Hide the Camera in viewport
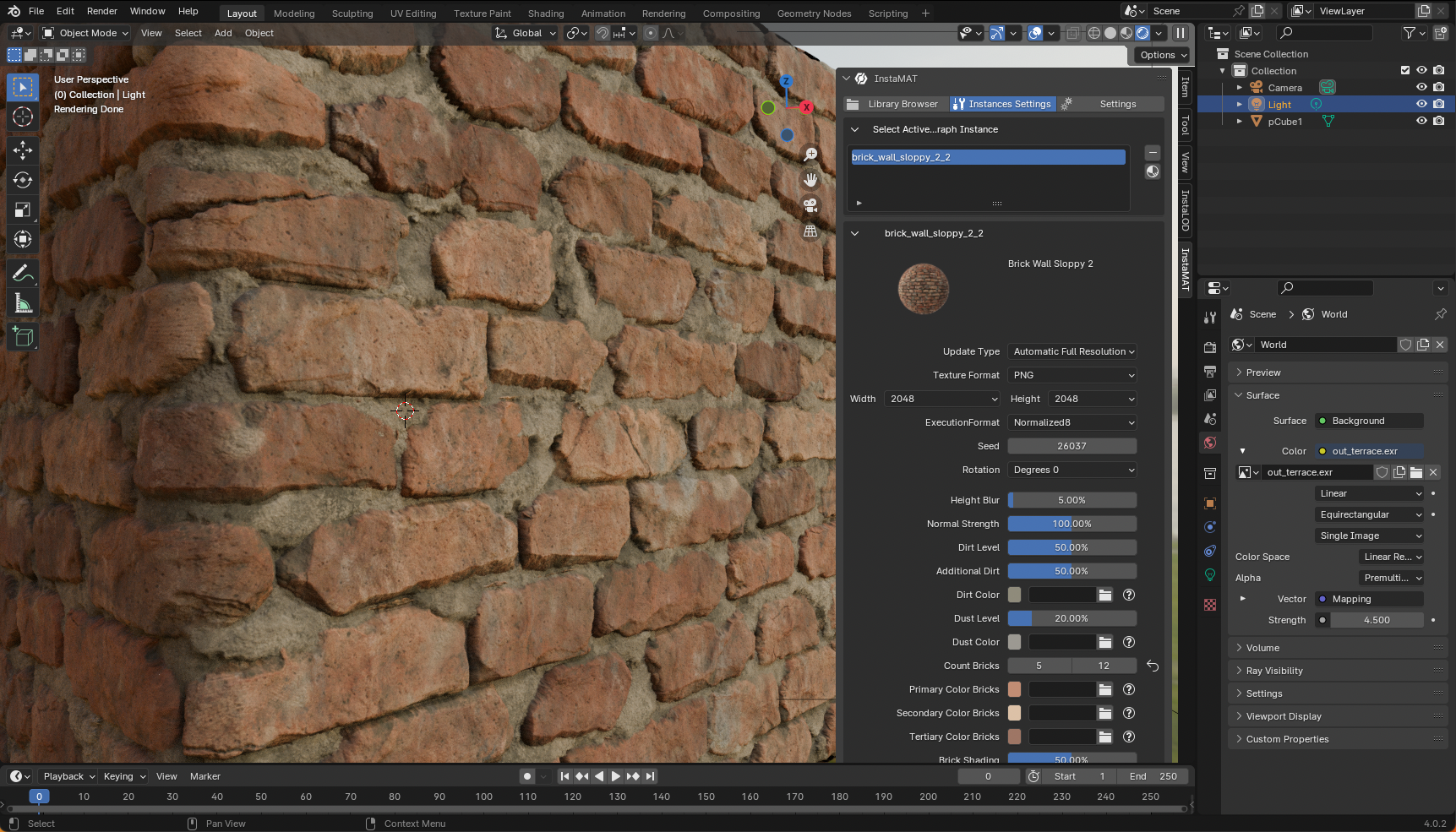 (x=1421, y=87)
